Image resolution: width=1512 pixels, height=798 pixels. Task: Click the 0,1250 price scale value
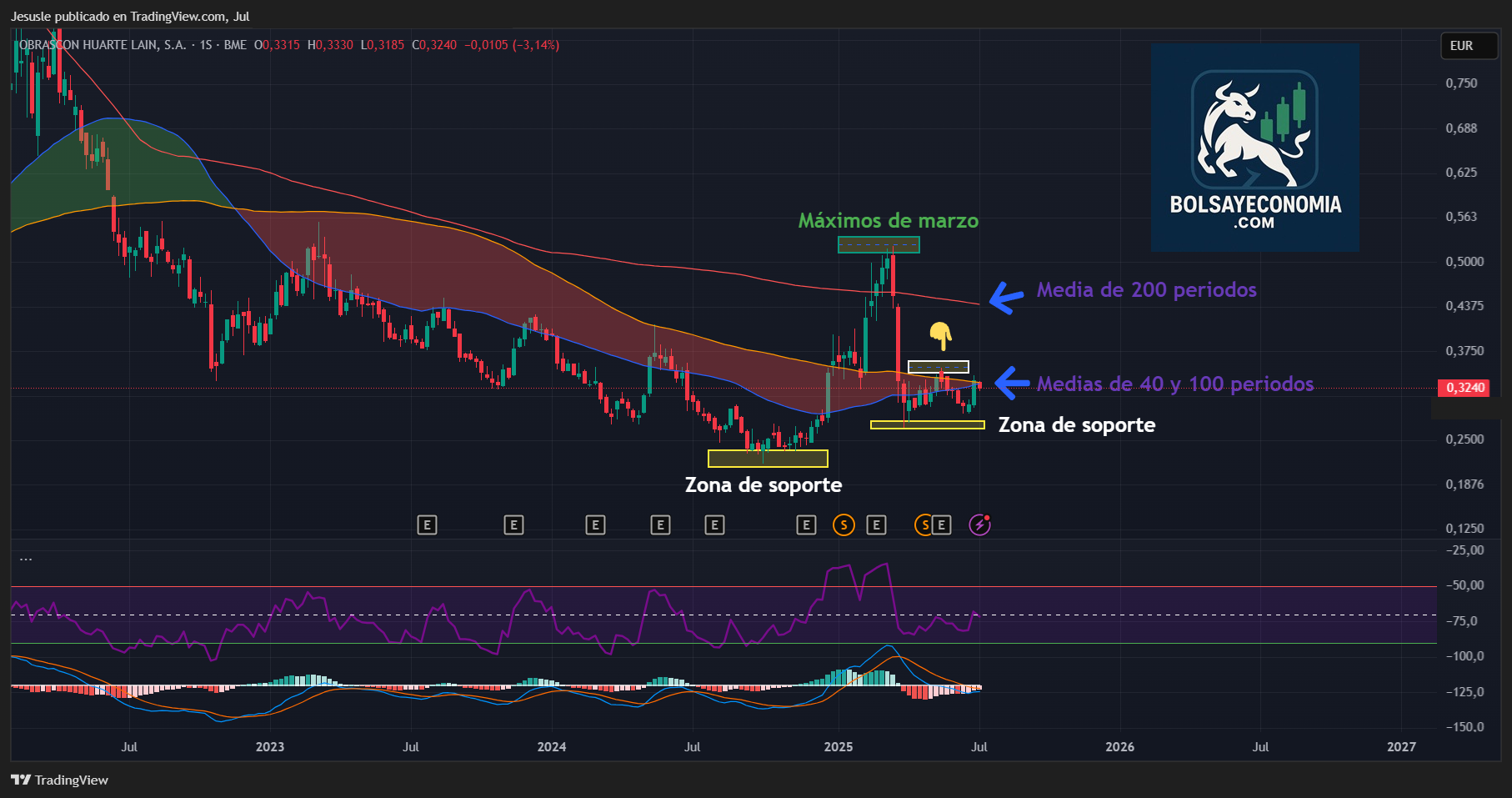pyautogui.click(x=1464, y=528)
